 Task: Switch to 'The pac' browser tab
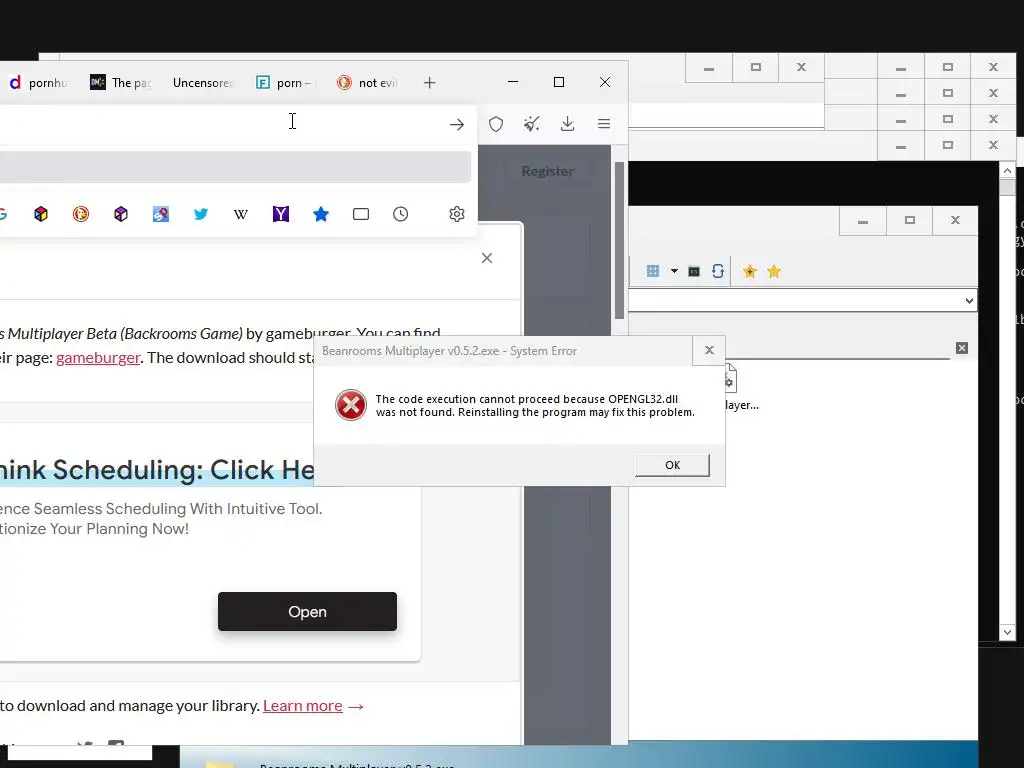pyautogui.click(x=121, y=83)
